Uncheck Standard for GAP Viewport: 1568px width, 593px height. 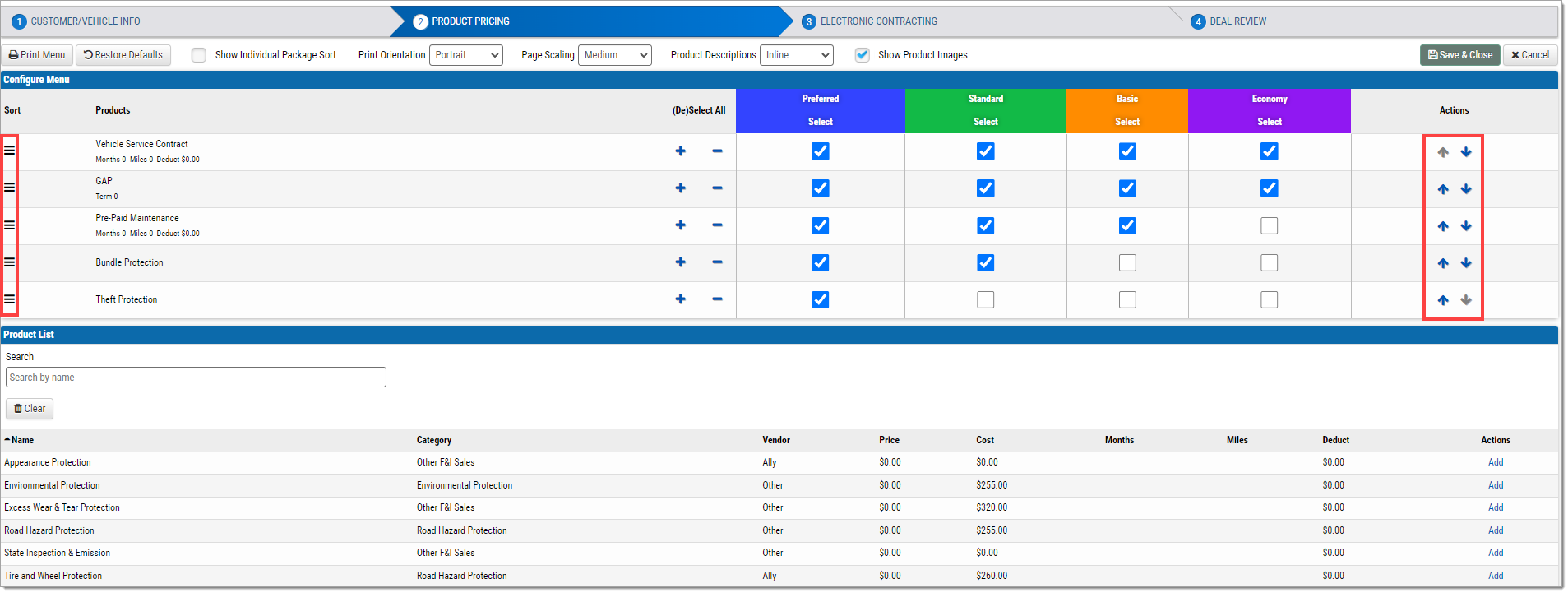[x=986, y=188]
